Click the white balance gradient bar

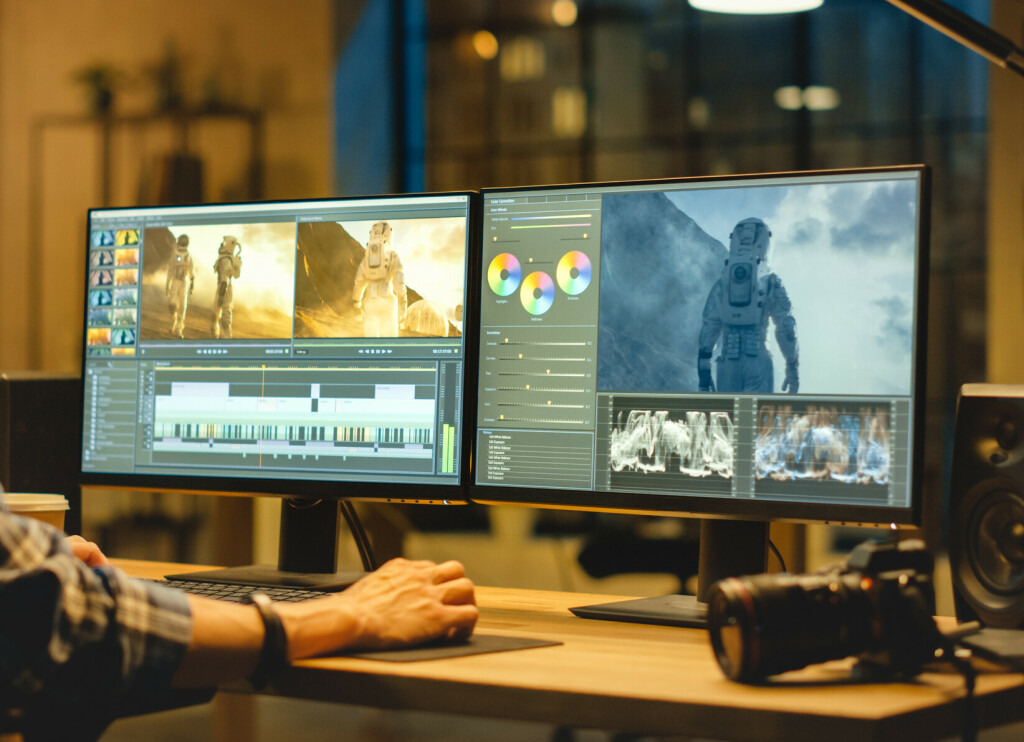click(551, 217)
